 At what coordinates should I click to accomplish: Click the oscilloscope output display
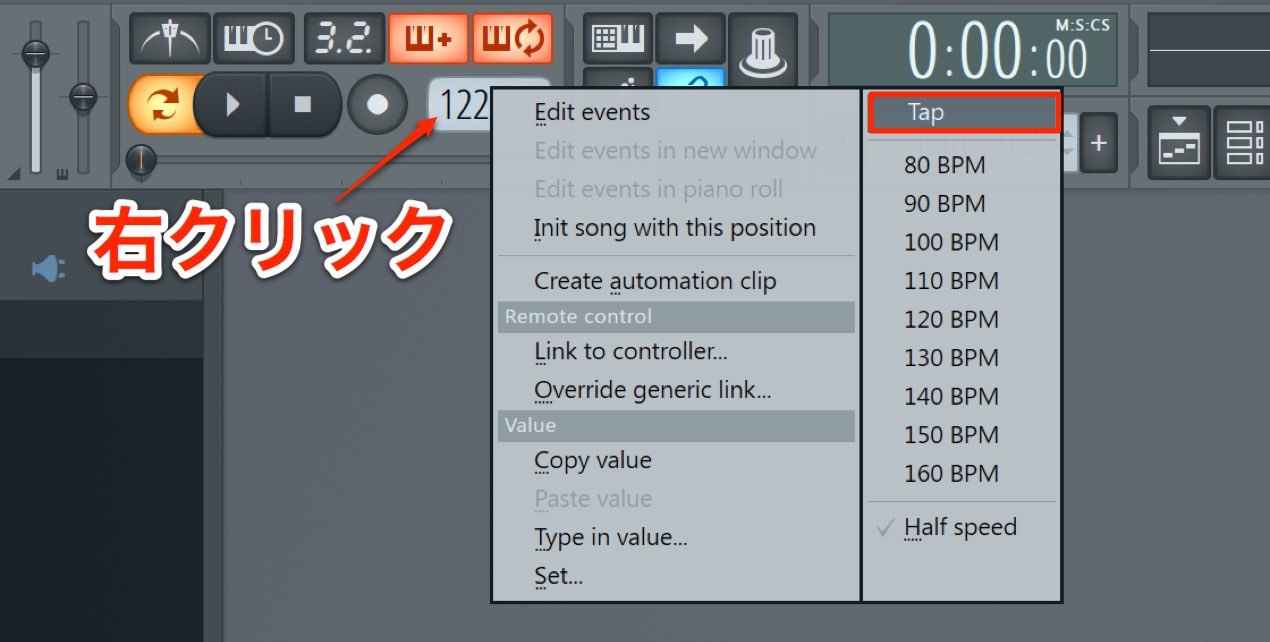tap(1208, 50)
